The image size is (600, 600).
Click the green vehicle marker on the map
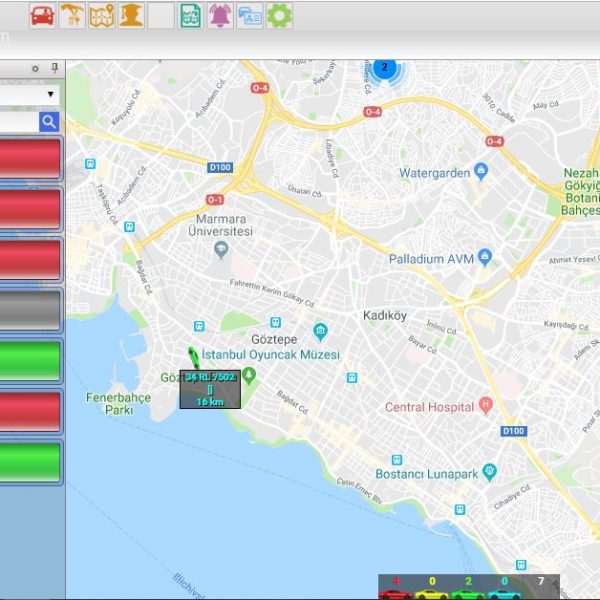(x=194, y=358)
